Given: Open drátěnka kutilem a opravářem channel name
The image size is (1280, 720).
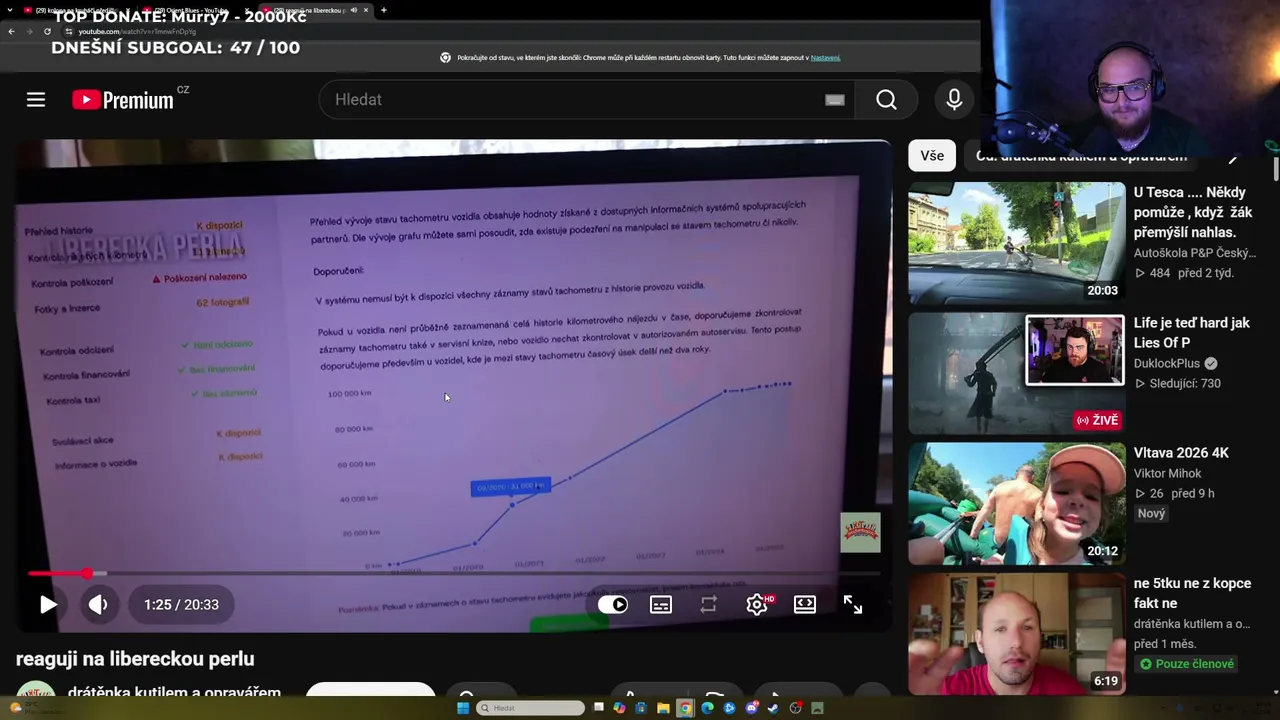Looking at the screenshot, I should click(174, 694).
